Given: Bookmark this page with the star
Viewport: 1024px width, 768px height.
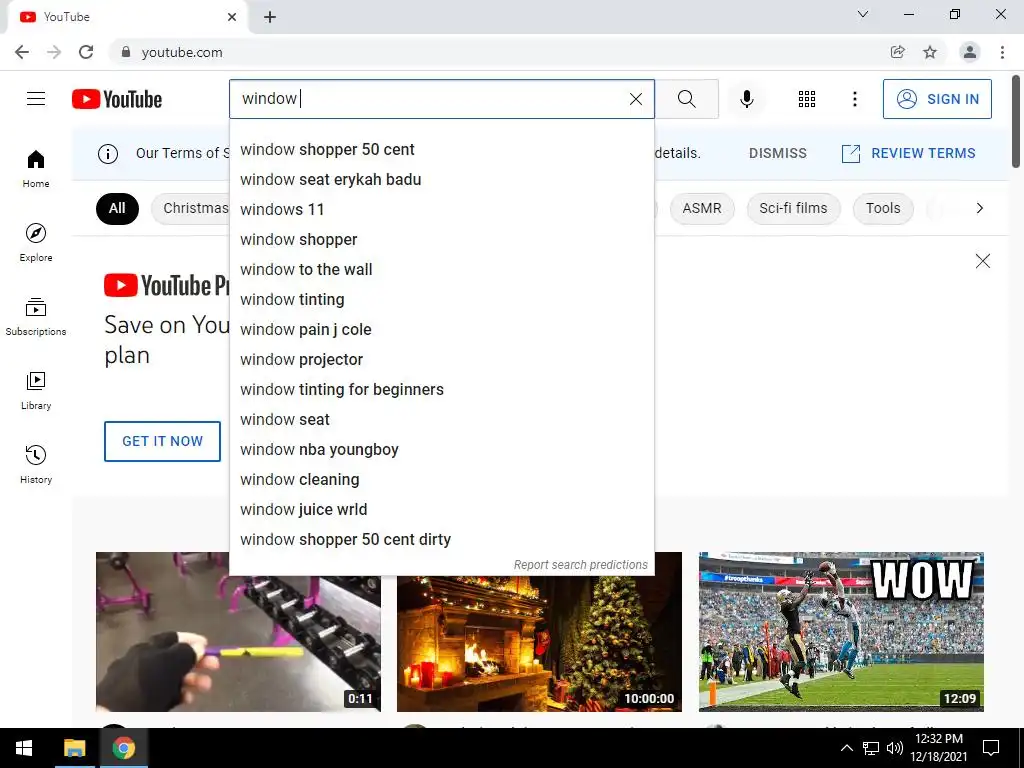Looking at the screenshot, I should pyautogui.click(x=930, y=52).
